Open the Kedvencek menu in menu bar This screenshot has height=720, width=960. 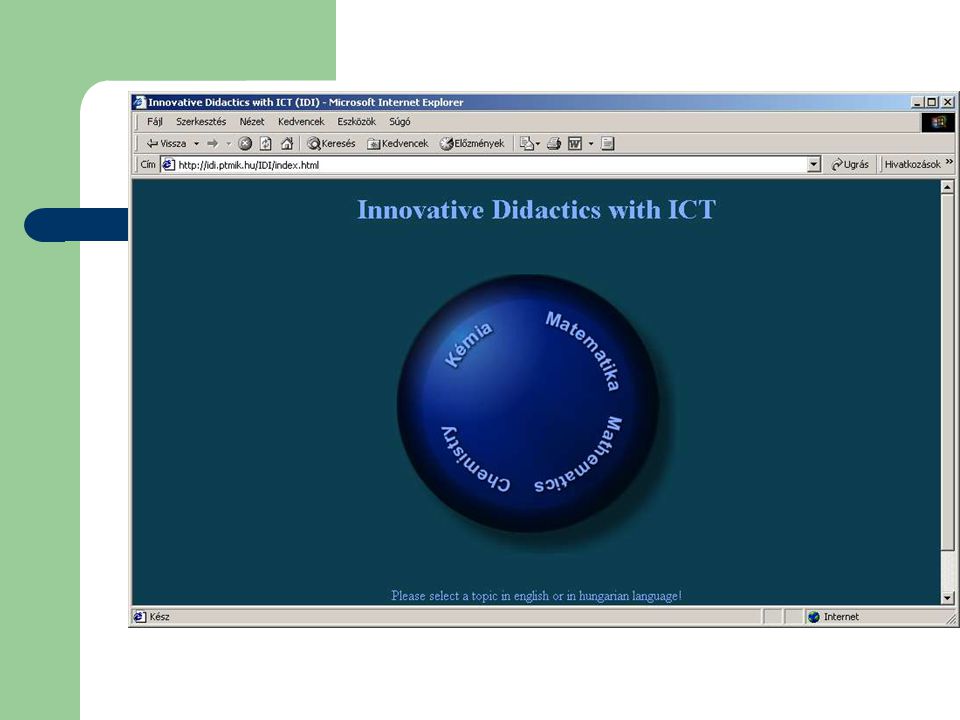click(301, 122)
